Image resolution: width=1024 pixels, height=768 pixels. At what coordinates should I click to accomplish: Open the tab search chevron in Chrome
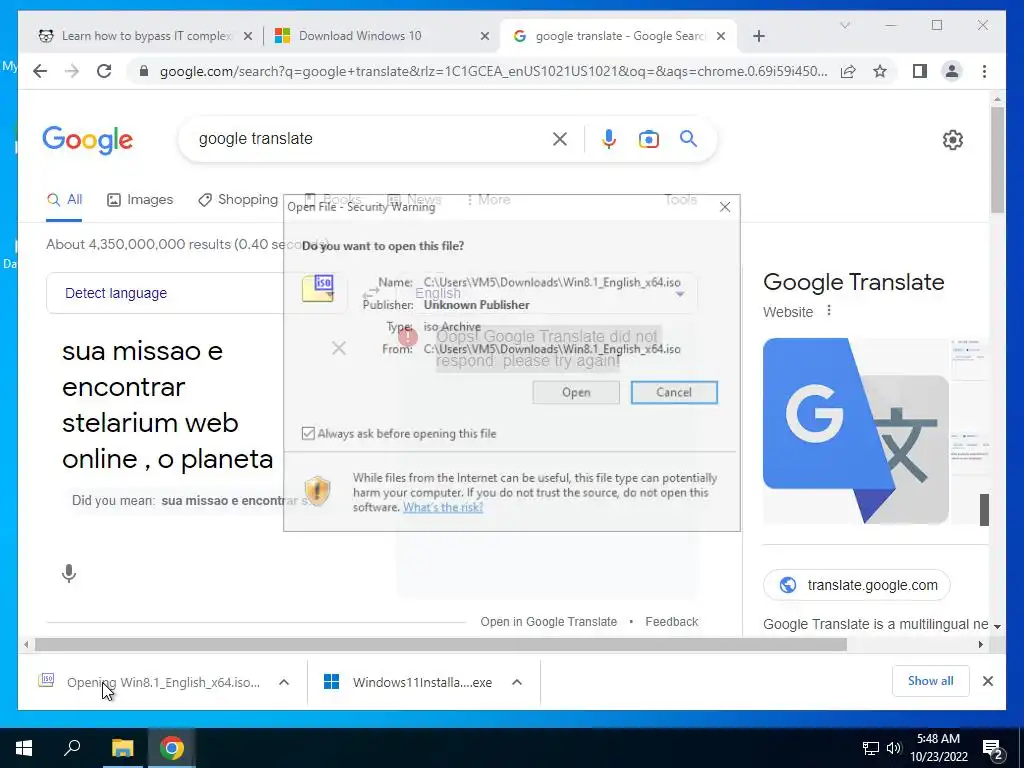point(844,25)
